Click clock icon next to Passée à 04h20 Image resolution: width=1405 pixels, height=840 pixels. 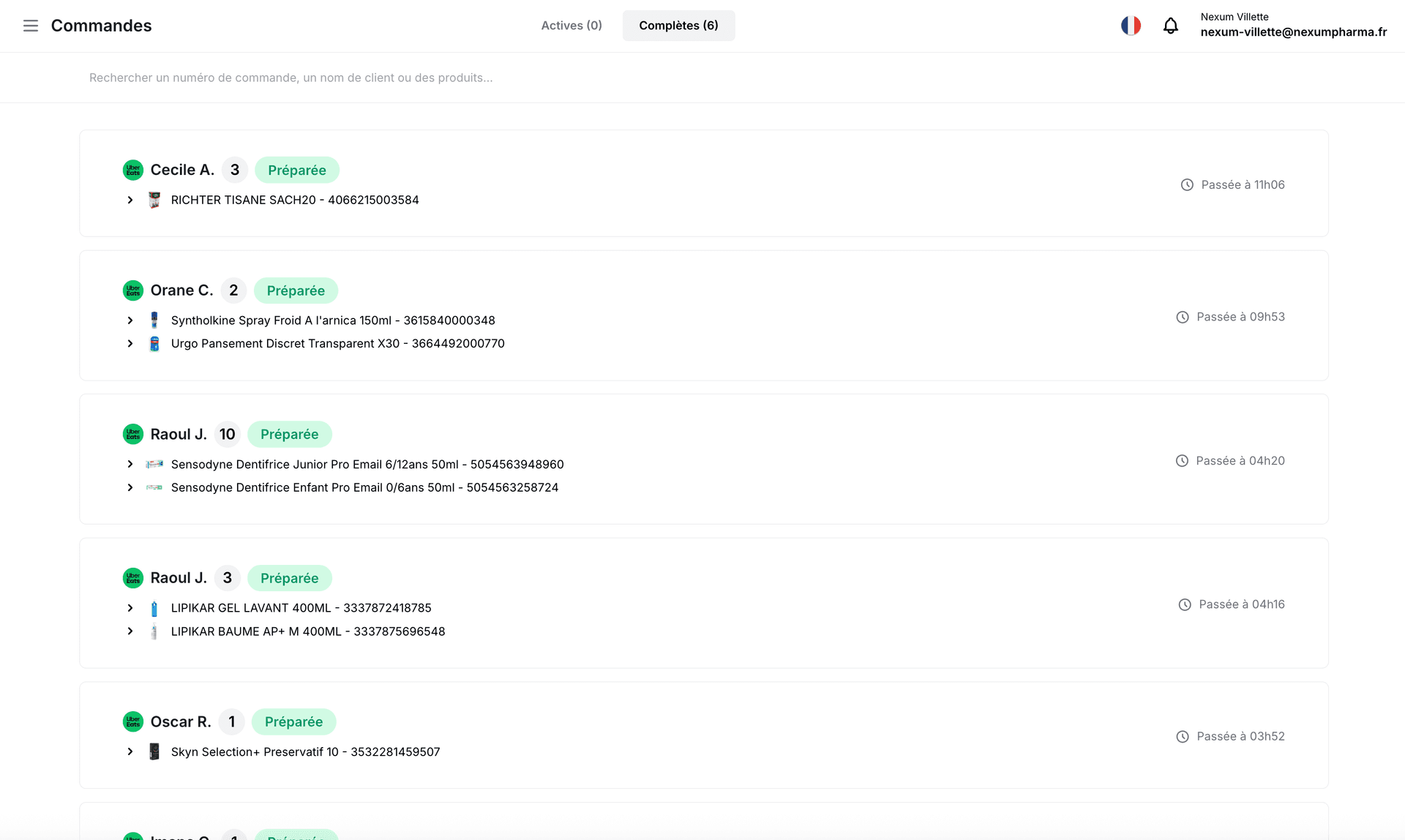click(1182, 461)
